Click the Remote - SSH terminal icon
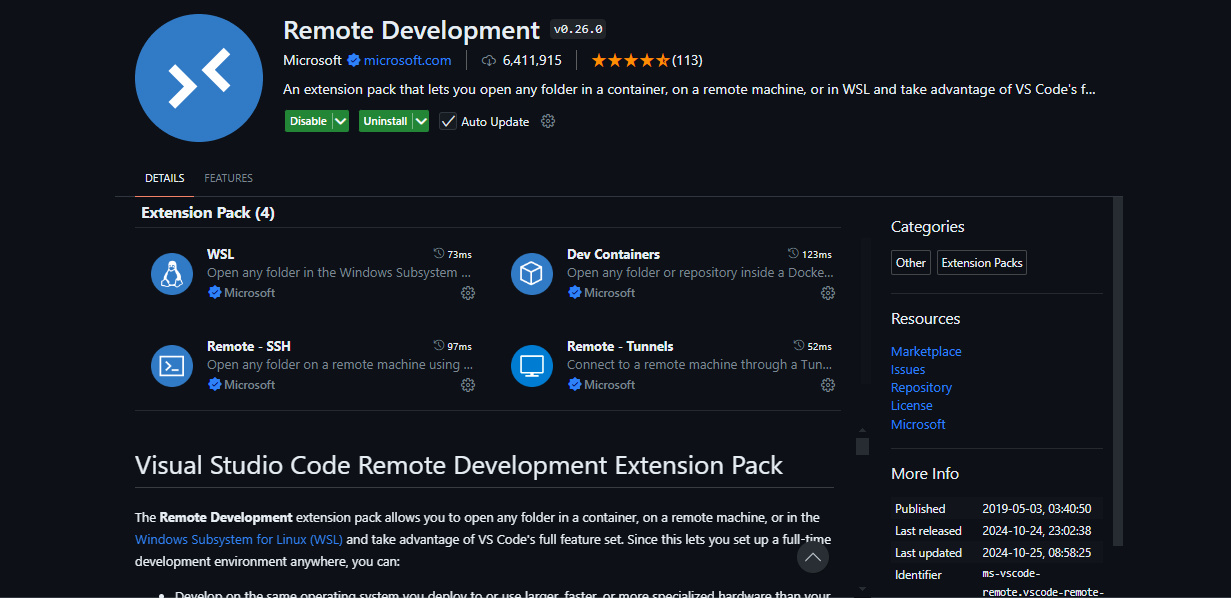This screenshot has height=598, width=1231. pos(172,365)
